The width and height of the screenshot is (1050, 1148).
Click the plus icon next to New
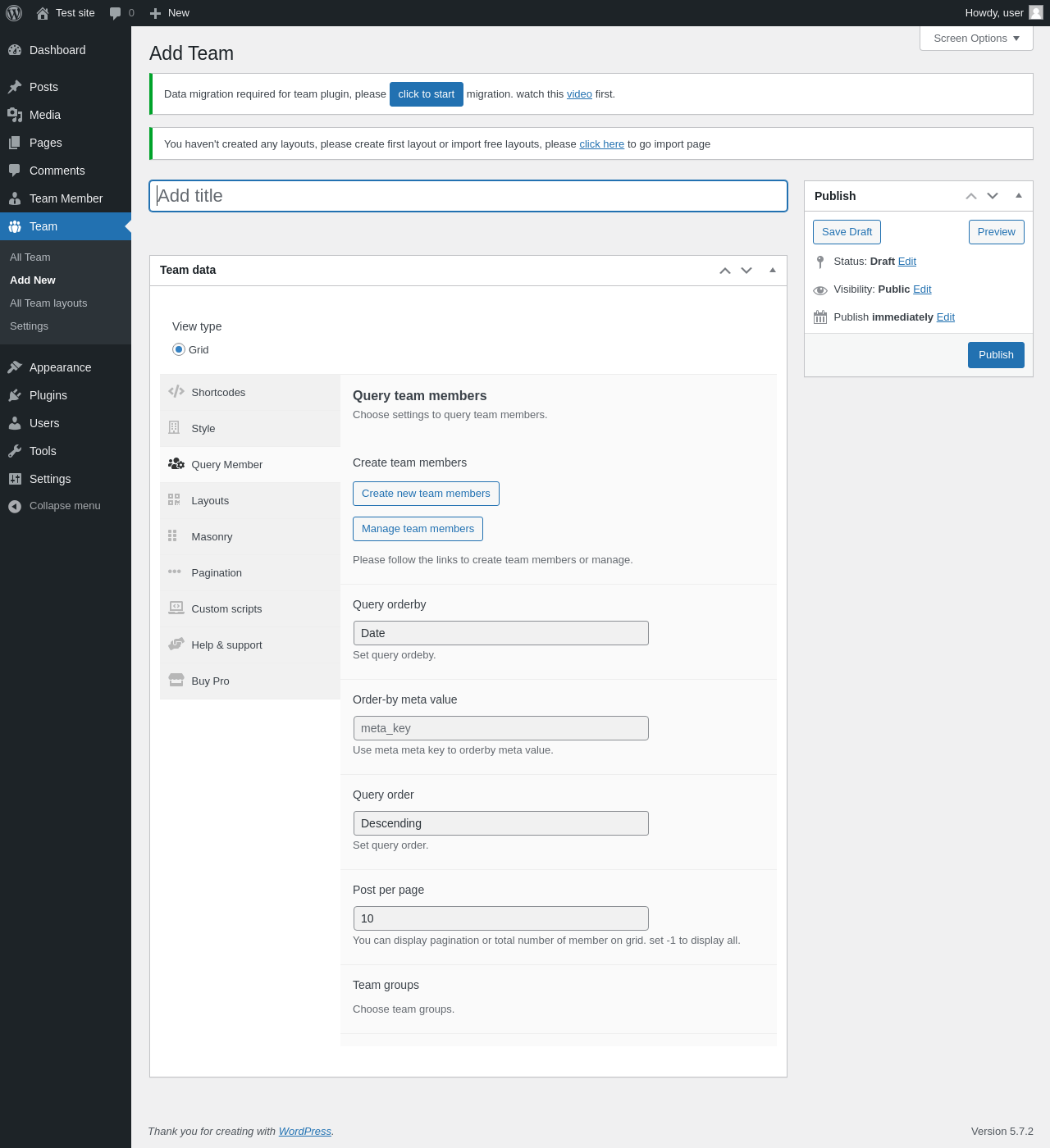click(x=155, y=13)
